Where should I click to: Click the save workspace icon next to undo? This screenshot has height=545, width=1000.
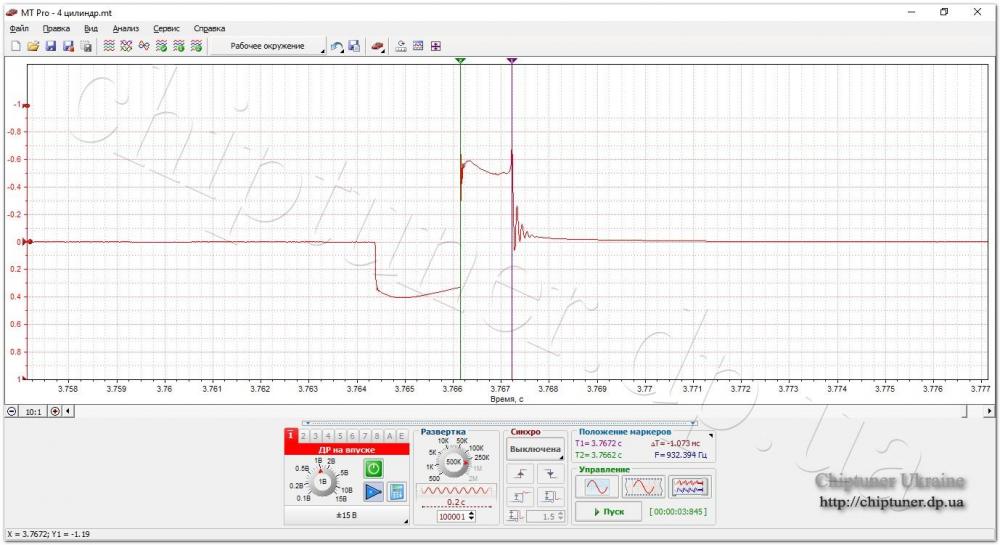click(355, 46)
